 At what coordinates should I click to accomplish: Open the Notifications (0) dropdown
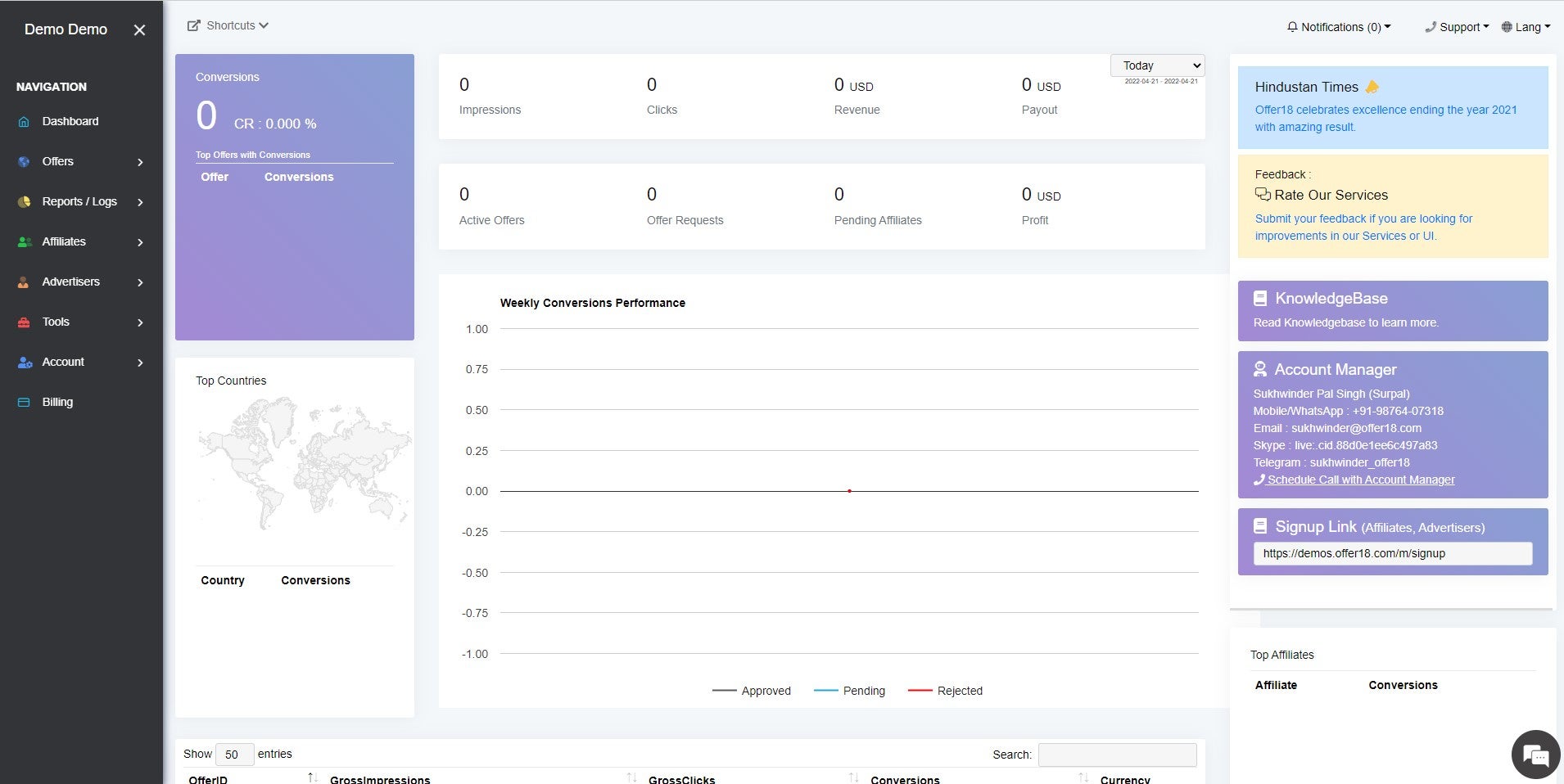click(1339, 27)
